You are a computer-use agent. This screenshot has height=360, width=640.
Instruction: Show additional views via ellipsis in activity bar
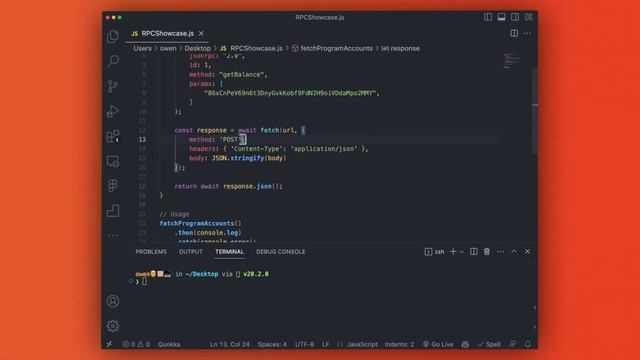click(x=113, y=236)
